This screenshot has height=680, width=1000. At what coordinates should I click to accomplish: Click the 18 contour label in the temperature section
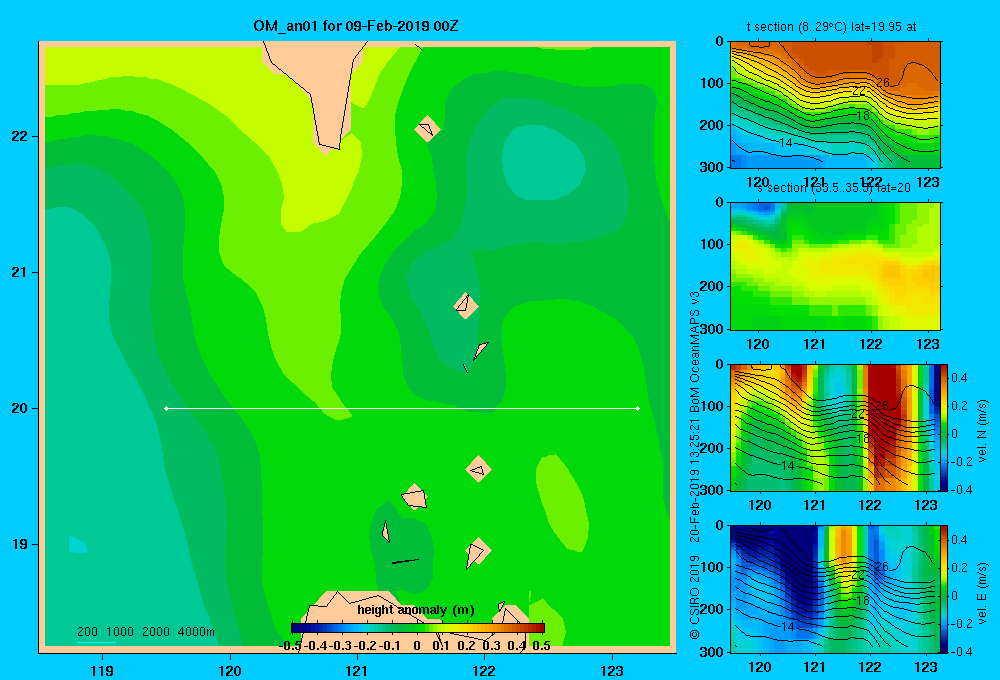[863, 116]
